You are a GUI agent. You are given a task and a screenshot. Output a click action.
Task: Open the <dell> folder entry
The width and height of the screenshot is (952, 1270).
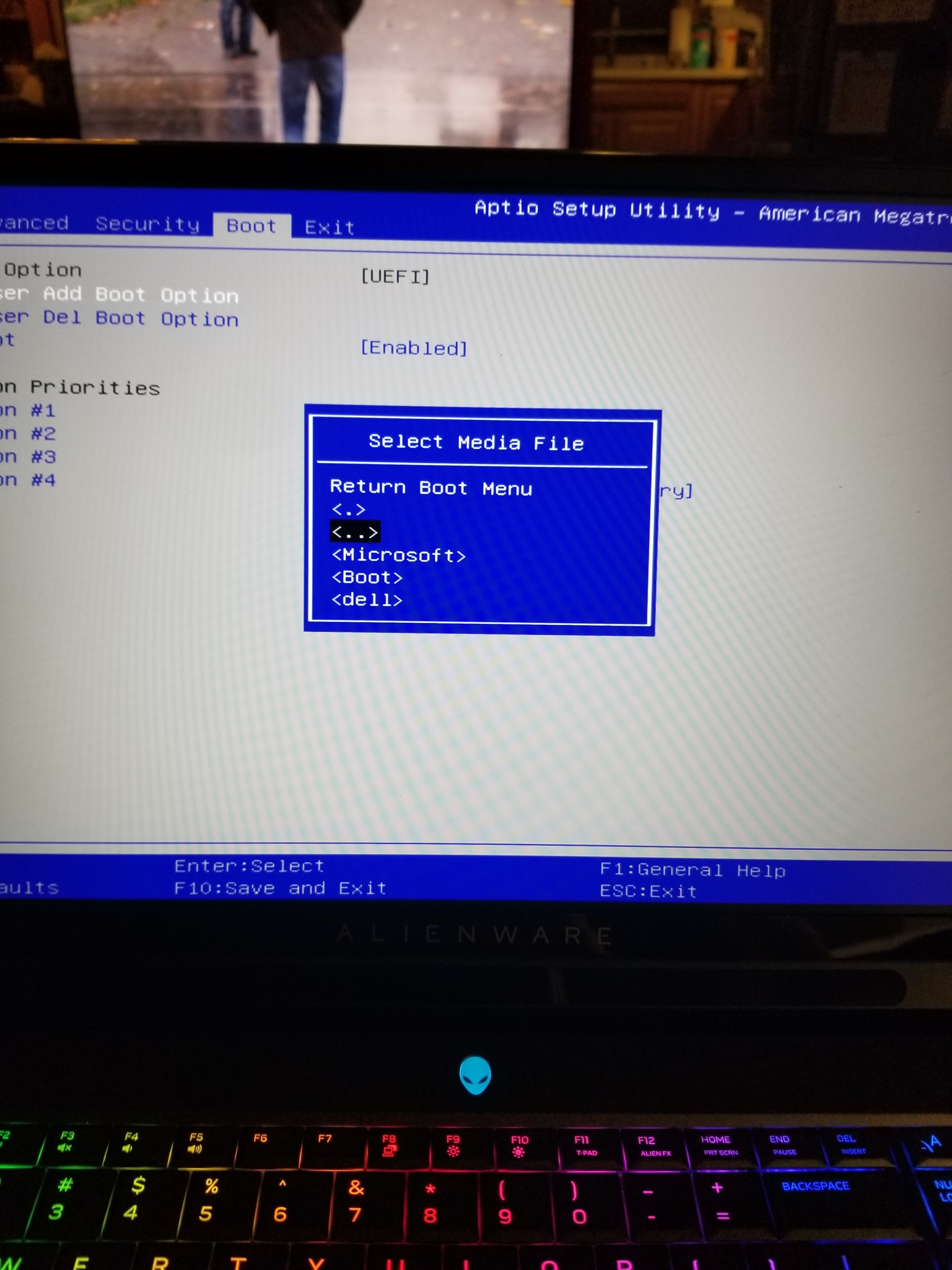tap(367, 599)
